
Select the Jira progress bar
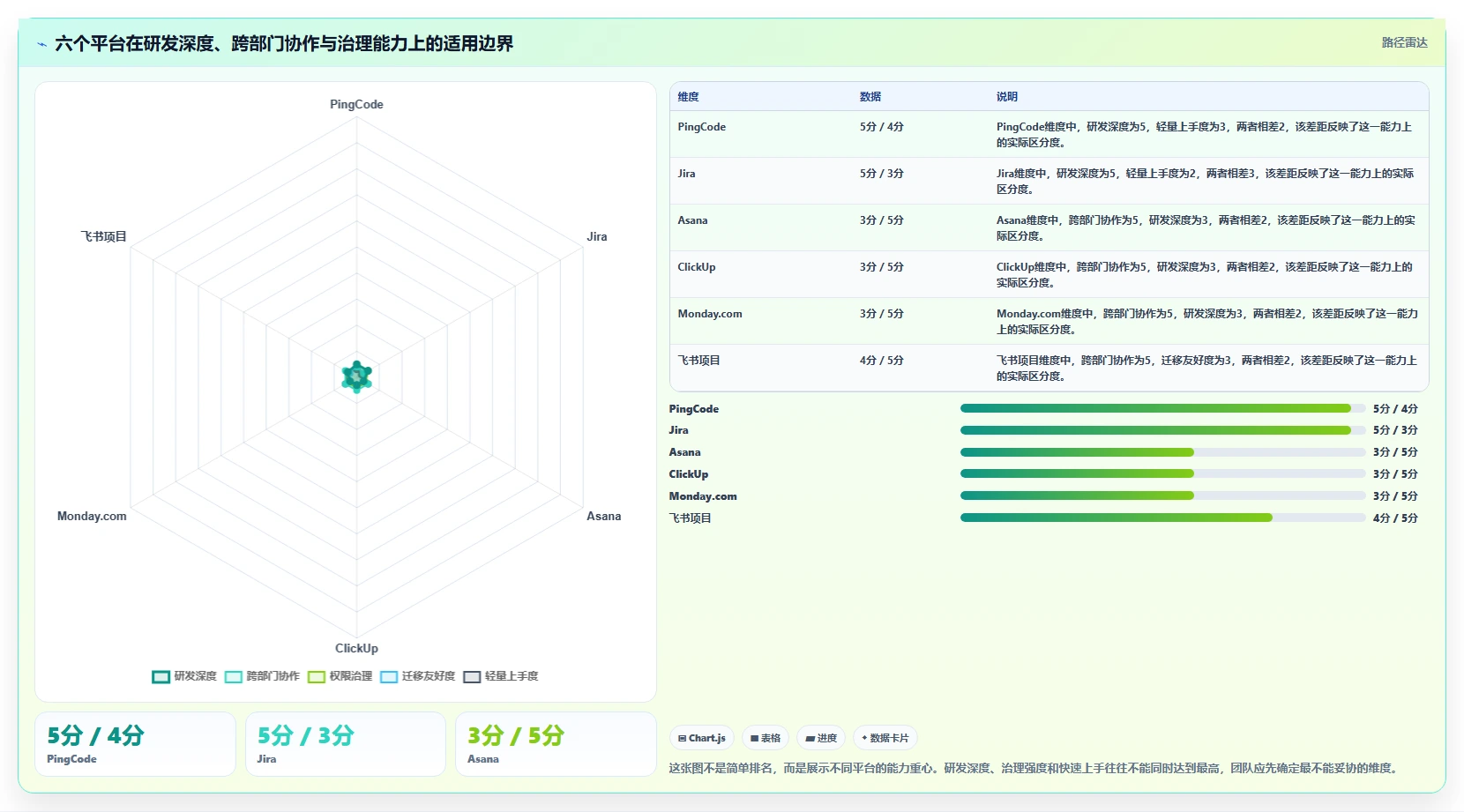tap(1162, 430)
